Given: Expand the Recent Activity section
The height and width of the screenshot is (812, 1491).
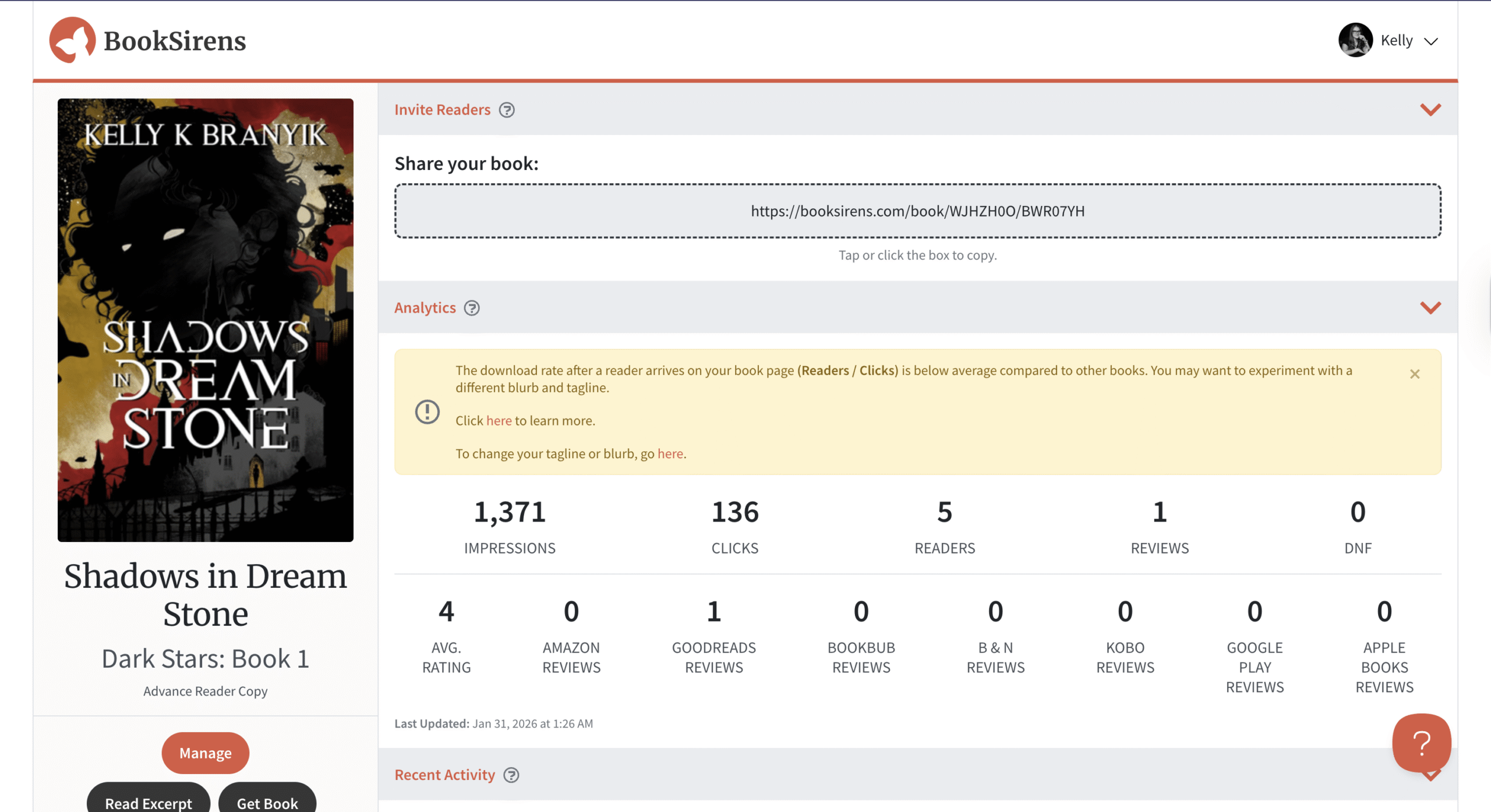Looking at the screenshot, I should [1431, 775].
